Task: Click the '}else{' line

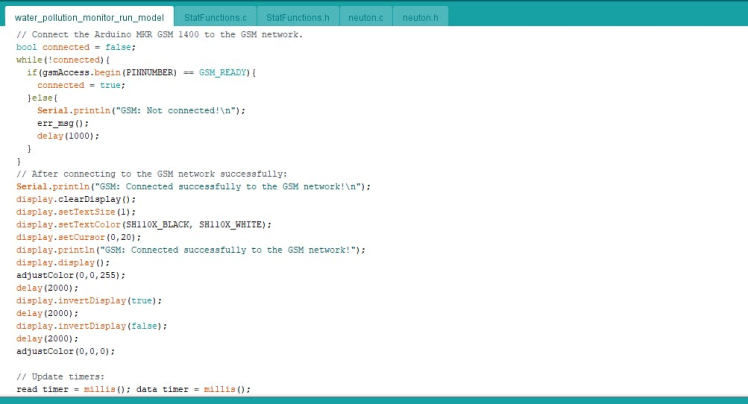Action: (x=42, y=98)
